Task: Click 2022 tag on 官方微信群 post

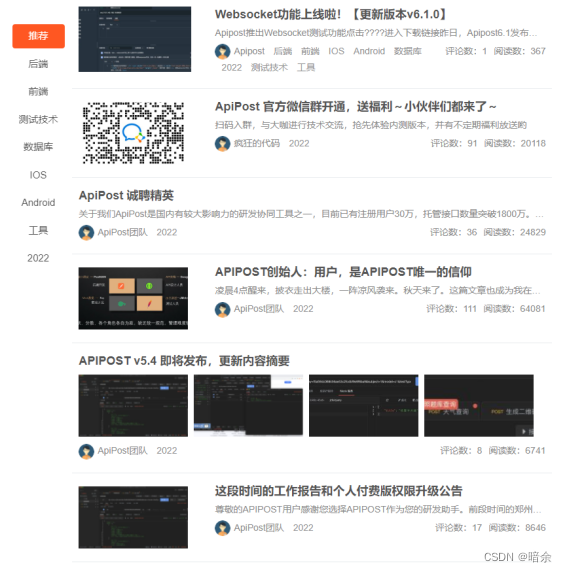Action: [299, 143]
